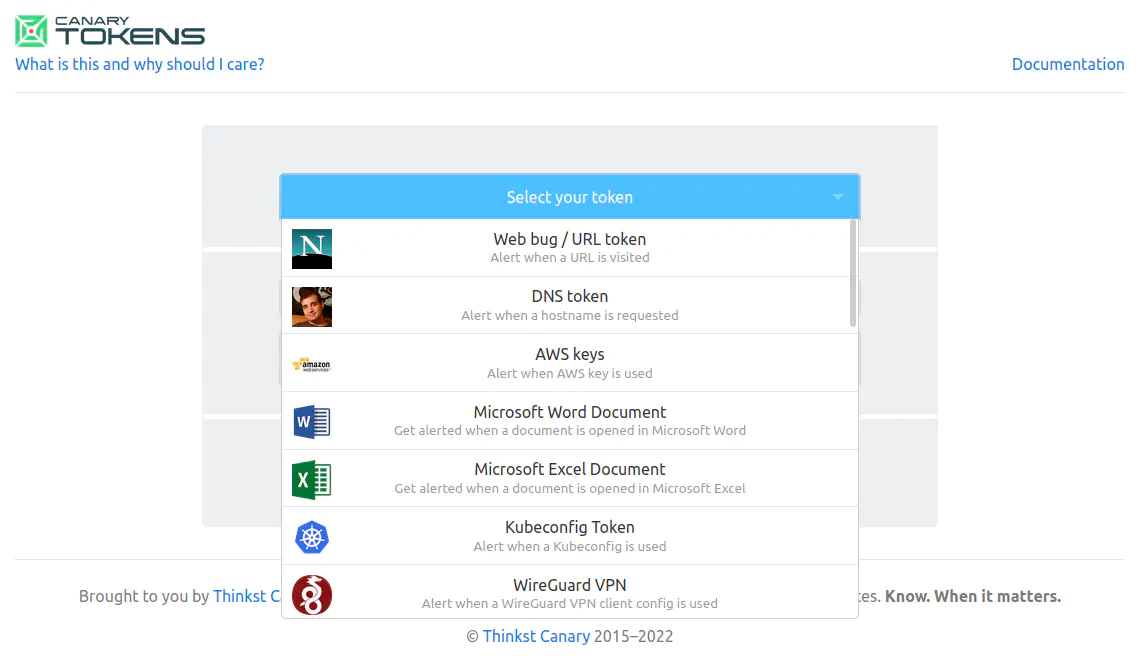Click the Kubernetes wheel icon

coord(312,537)
